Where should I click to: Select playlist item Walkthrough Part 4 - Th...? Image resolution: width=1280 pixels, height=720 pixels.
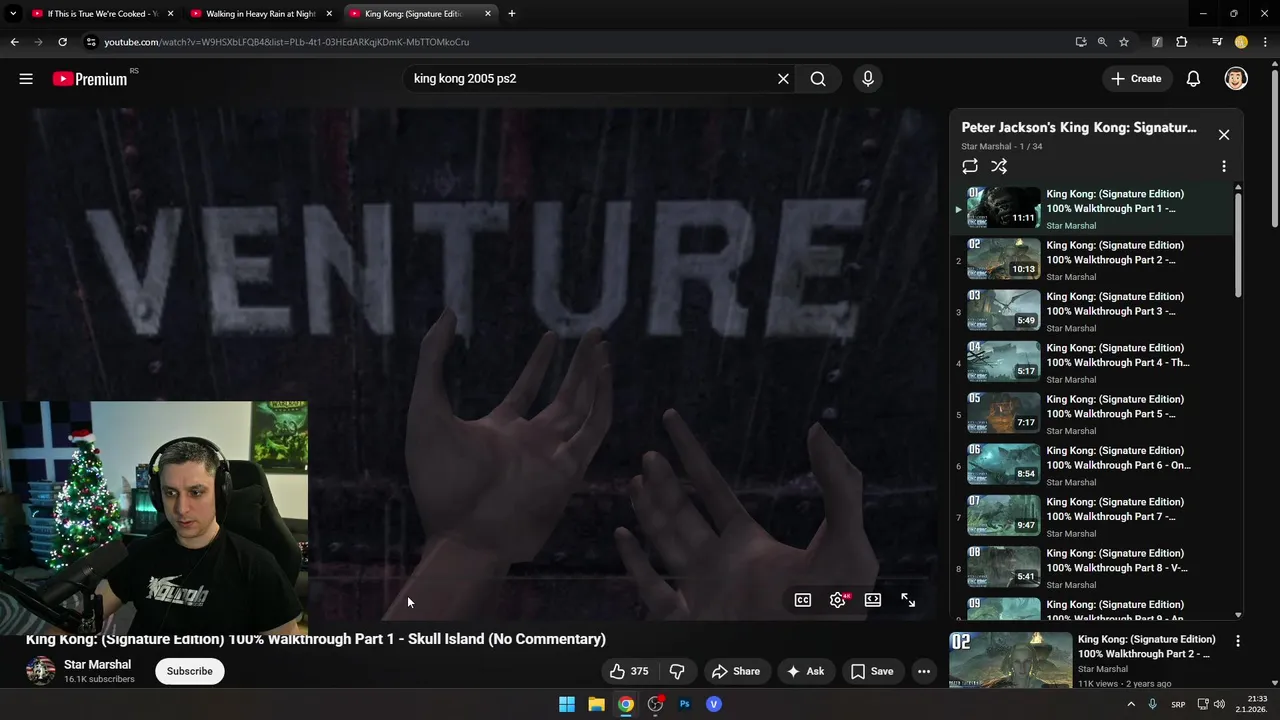[1094, 363]
